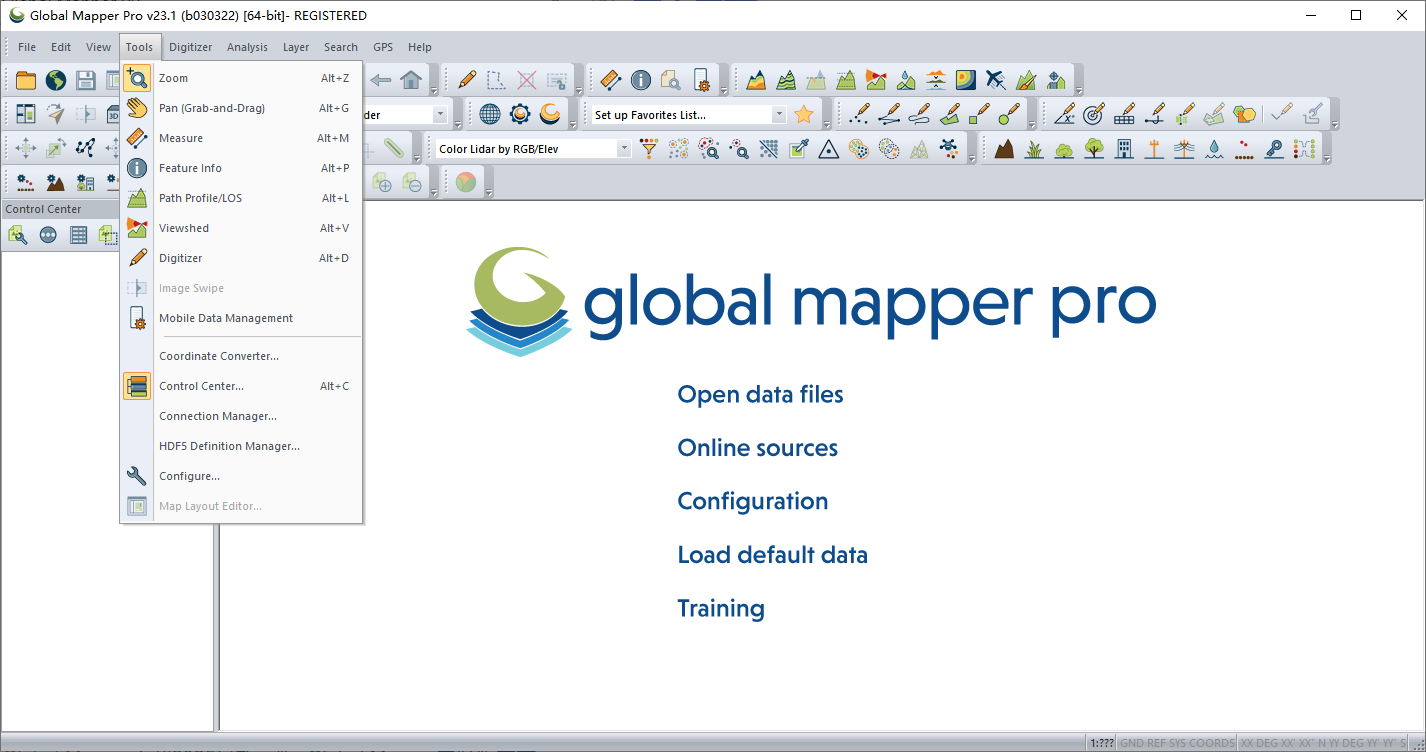
Task: Click the options ellipsis icon in Control Center
Action: (x=48, y=235)
